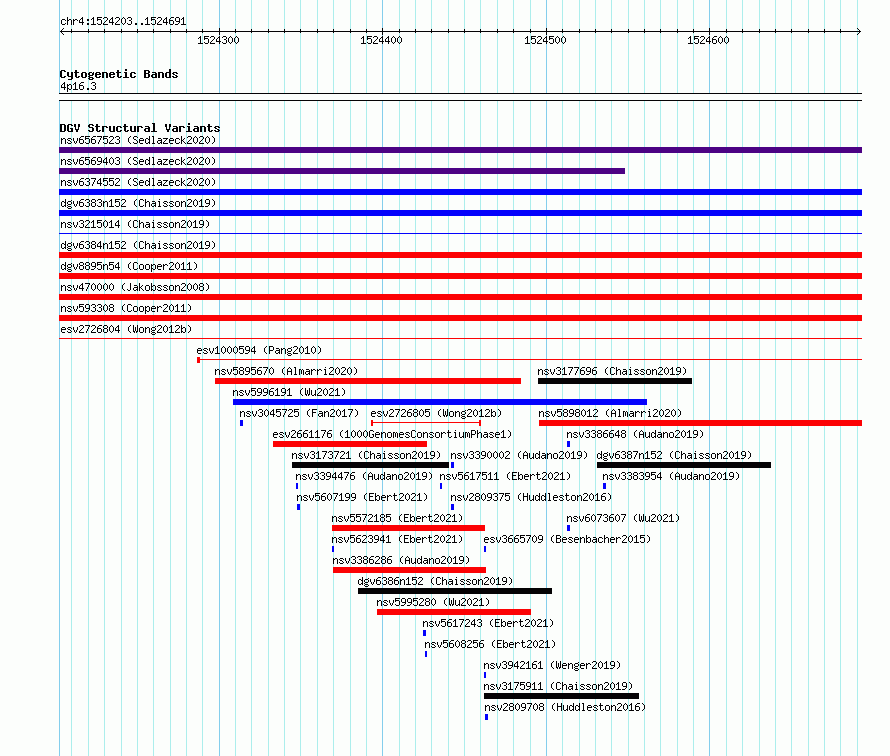
Task: Select the nsv5607199 (Ebert2021) label
Action: tap(362, 497)
